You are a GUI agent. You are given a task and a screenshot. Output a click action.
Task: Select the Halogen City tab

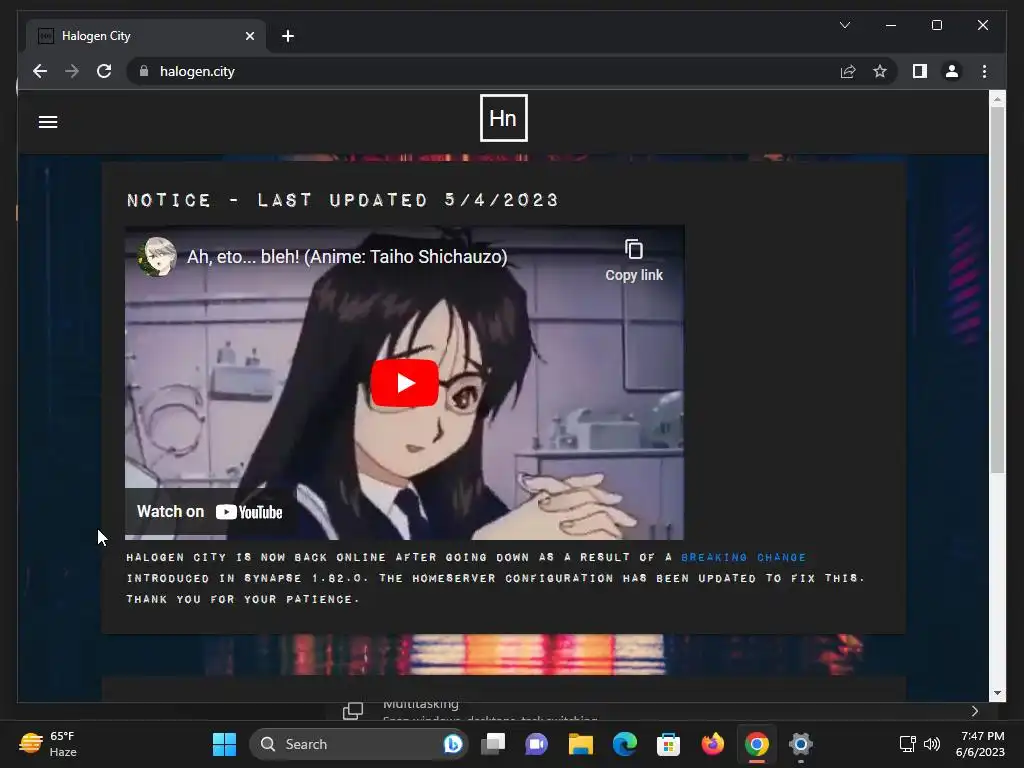click(x=146, y=36)
